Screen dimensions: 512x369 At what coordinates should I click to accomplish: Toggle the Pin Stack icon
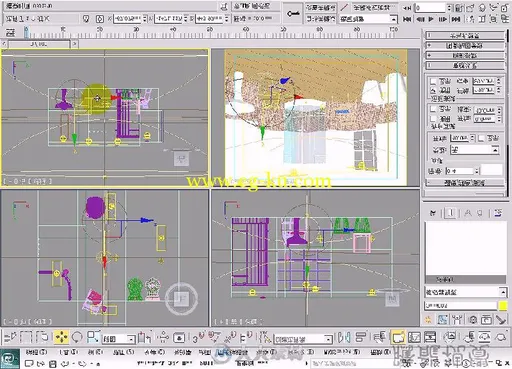pos(433,213)
